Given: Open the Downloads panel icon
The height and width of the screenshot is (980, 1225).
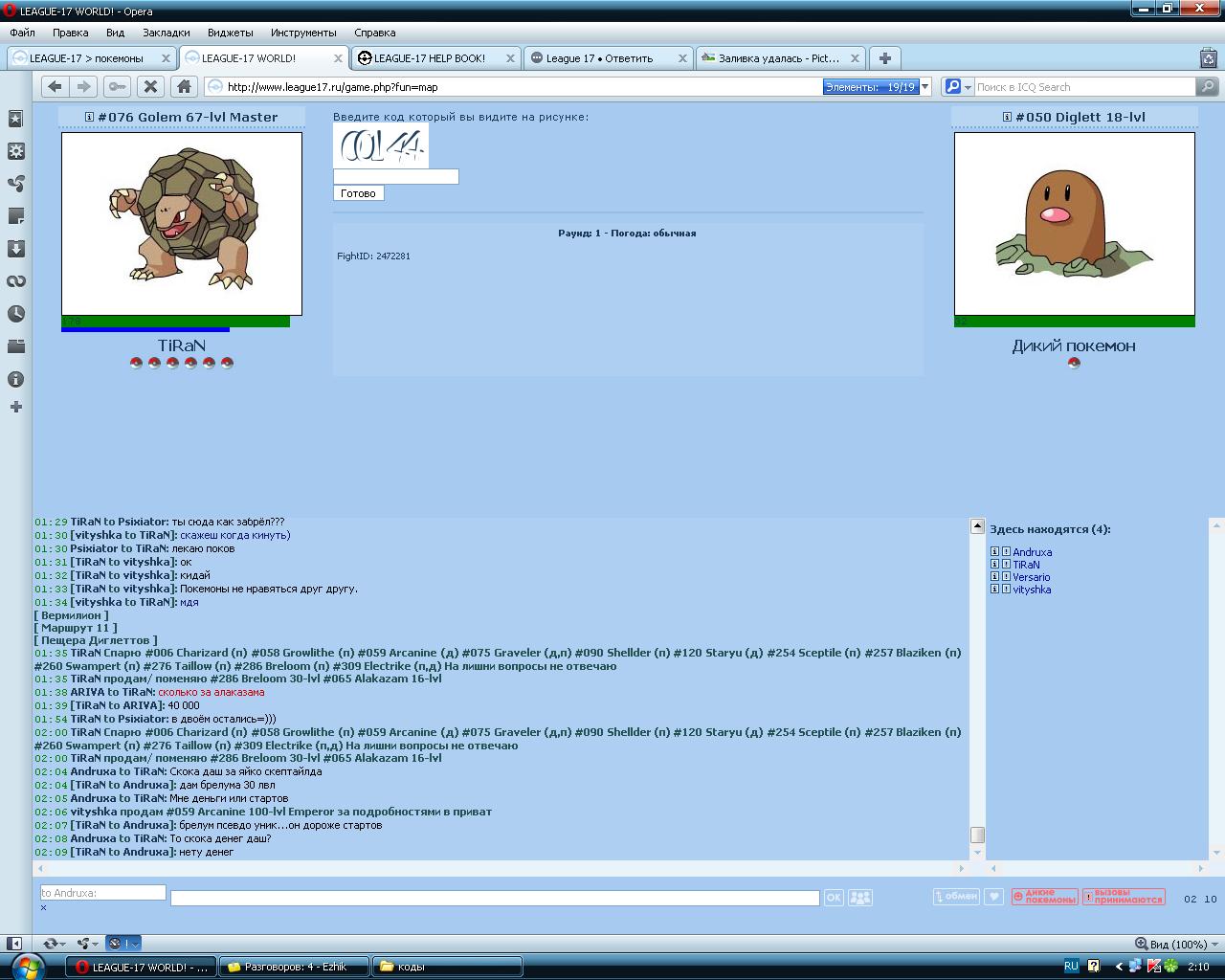Looking at the screenshot, I should point(15,249).
